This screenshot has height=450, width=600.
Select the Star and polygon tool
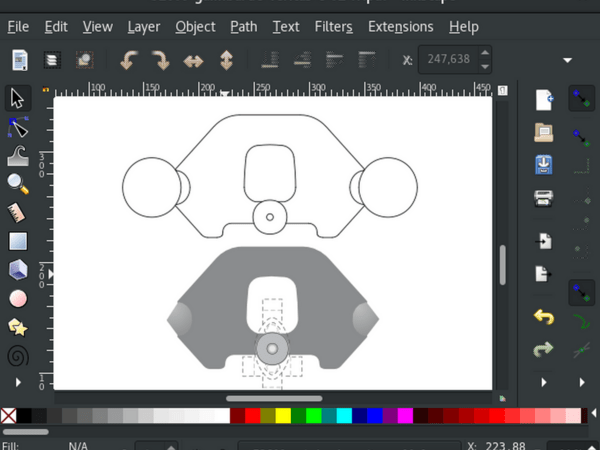click(17, 327)
